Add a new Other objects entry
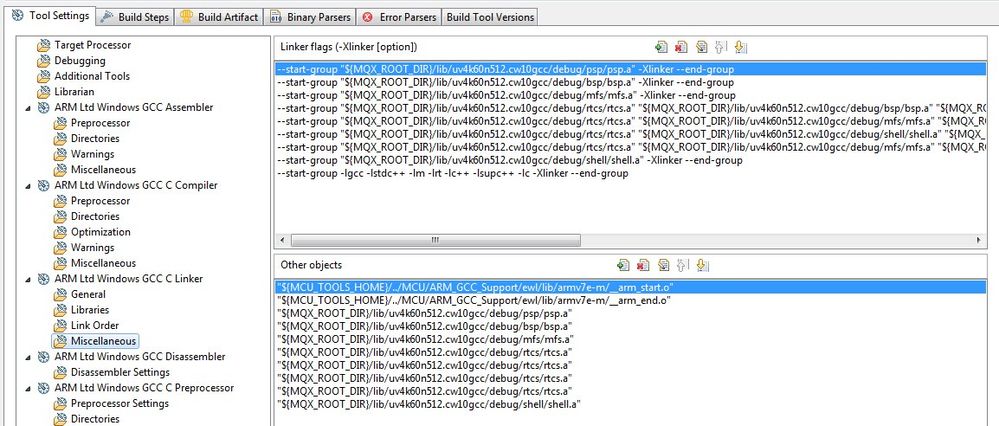 click(623, 265)
